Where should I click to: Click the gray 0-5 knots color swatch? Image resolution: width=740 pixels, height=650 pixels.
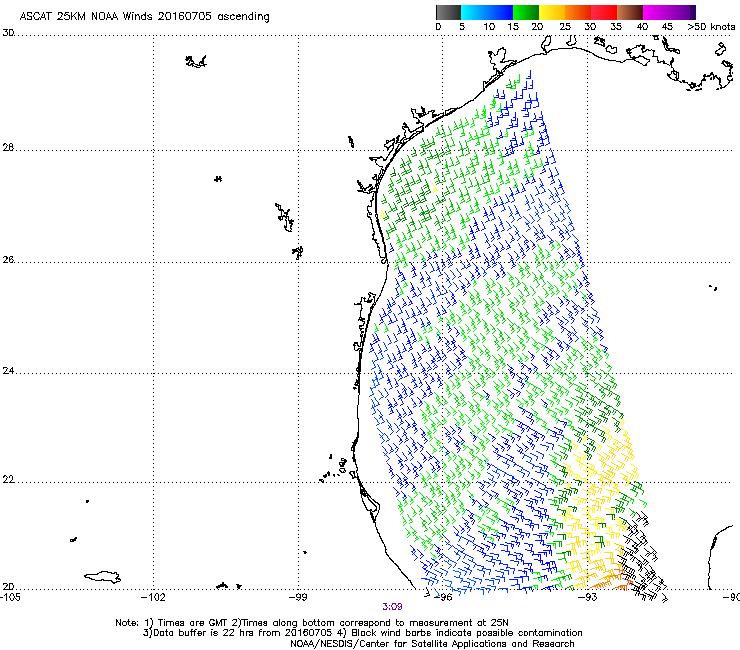pyautogui.click(x=448, y=12)
